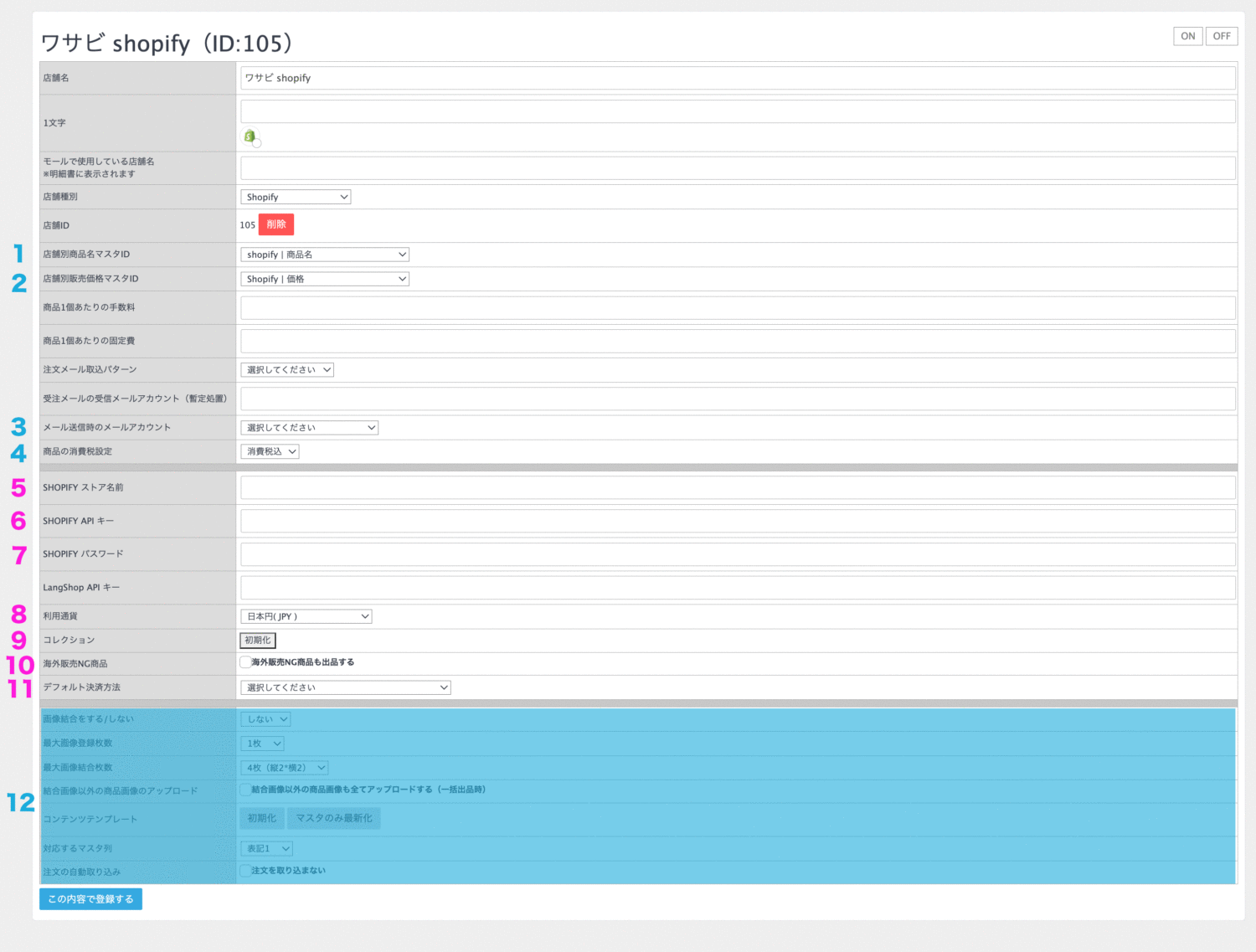The image size is (1256, 952).
Task: Open the 商品の消費税設定 dropdown
Action: tap(270, 451)
